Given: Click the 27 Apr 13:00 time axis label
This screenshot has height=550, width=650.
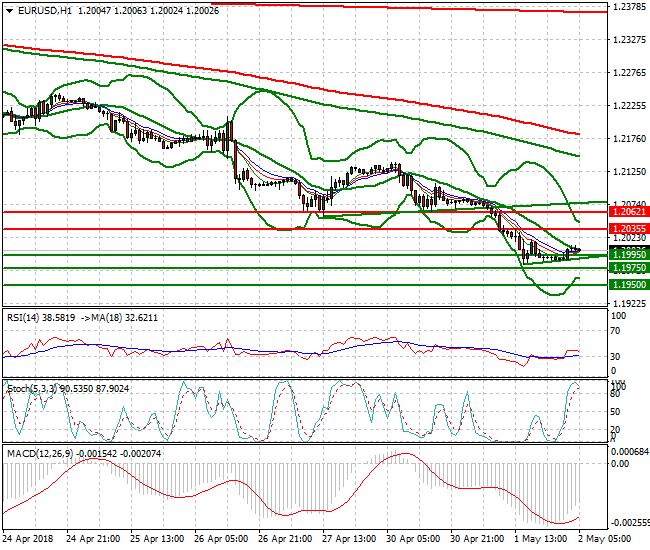Looking at the screenshot, I should (x=349, y=539).
